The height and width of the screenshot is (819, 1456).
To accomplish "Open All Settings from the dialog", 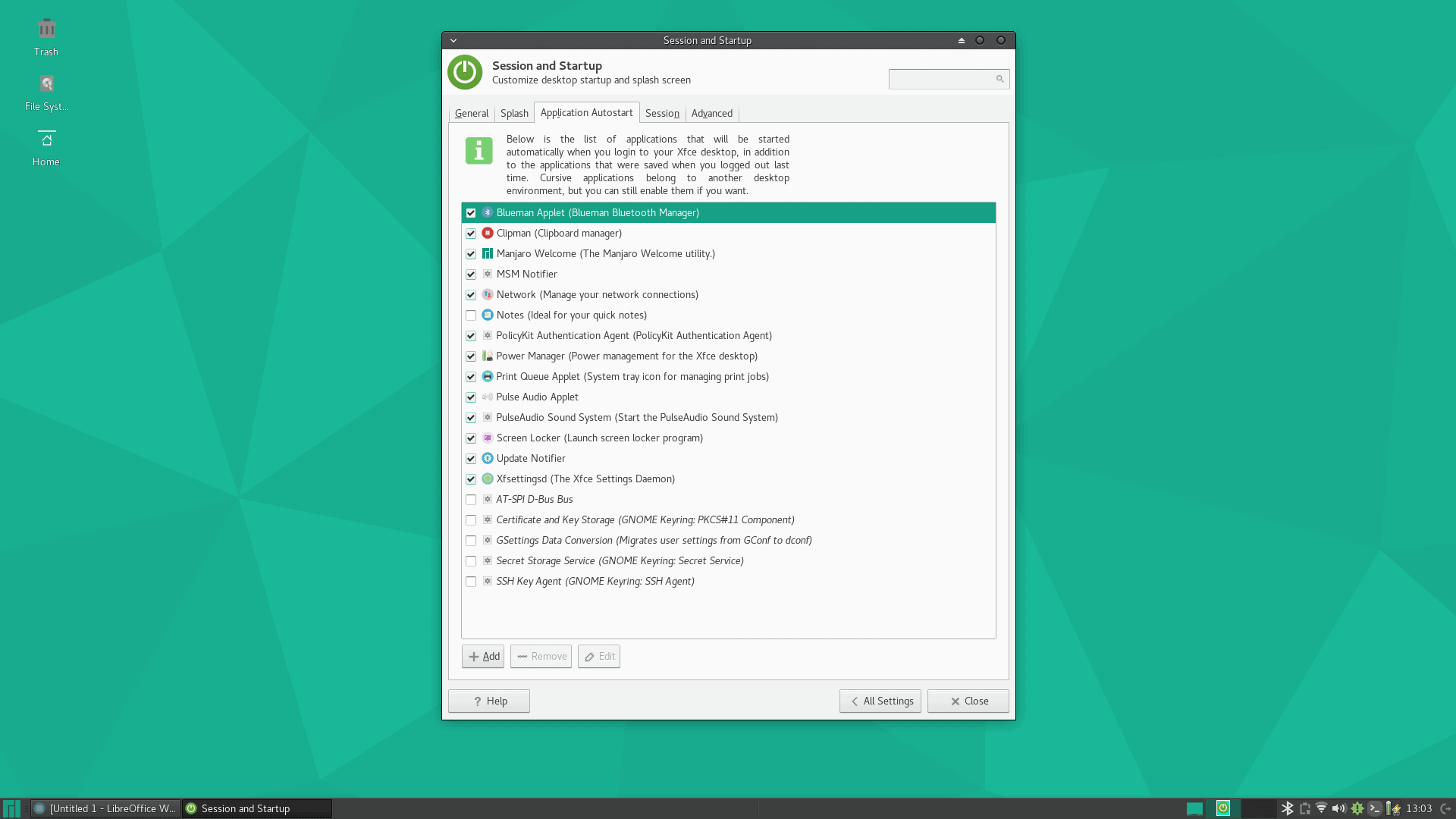I will coord(880,701).
